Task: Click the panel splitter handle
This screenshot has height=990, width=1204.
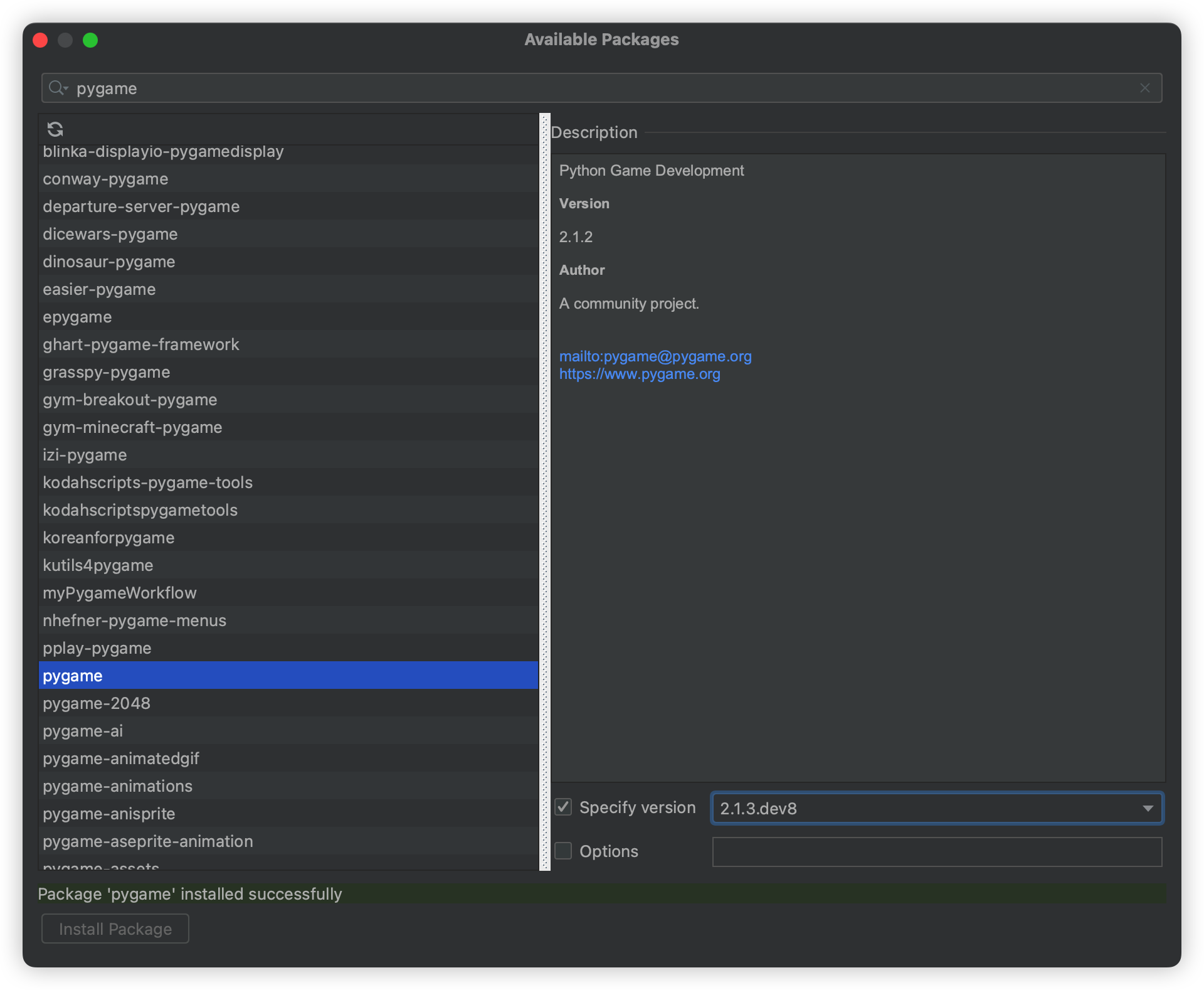Action: pyautogui.click(x=545, y=492)
